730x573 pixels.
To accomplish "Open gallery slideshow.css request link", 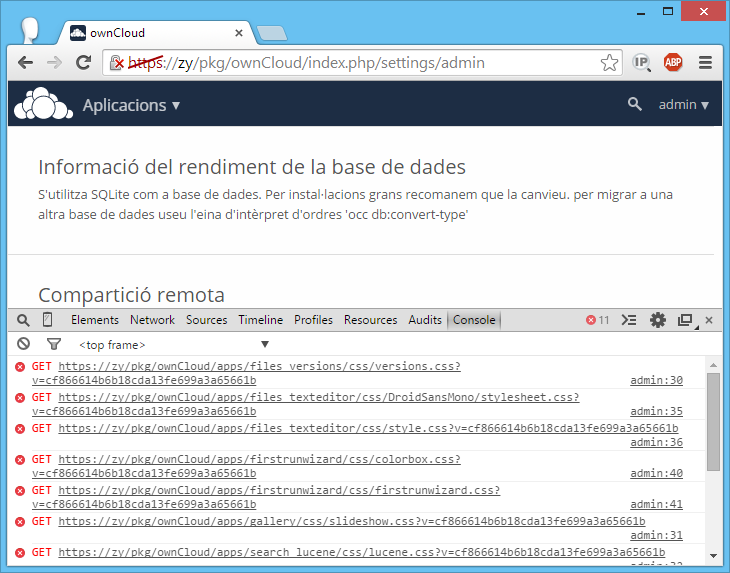I will pyautogui.click(x=352, y=521).
